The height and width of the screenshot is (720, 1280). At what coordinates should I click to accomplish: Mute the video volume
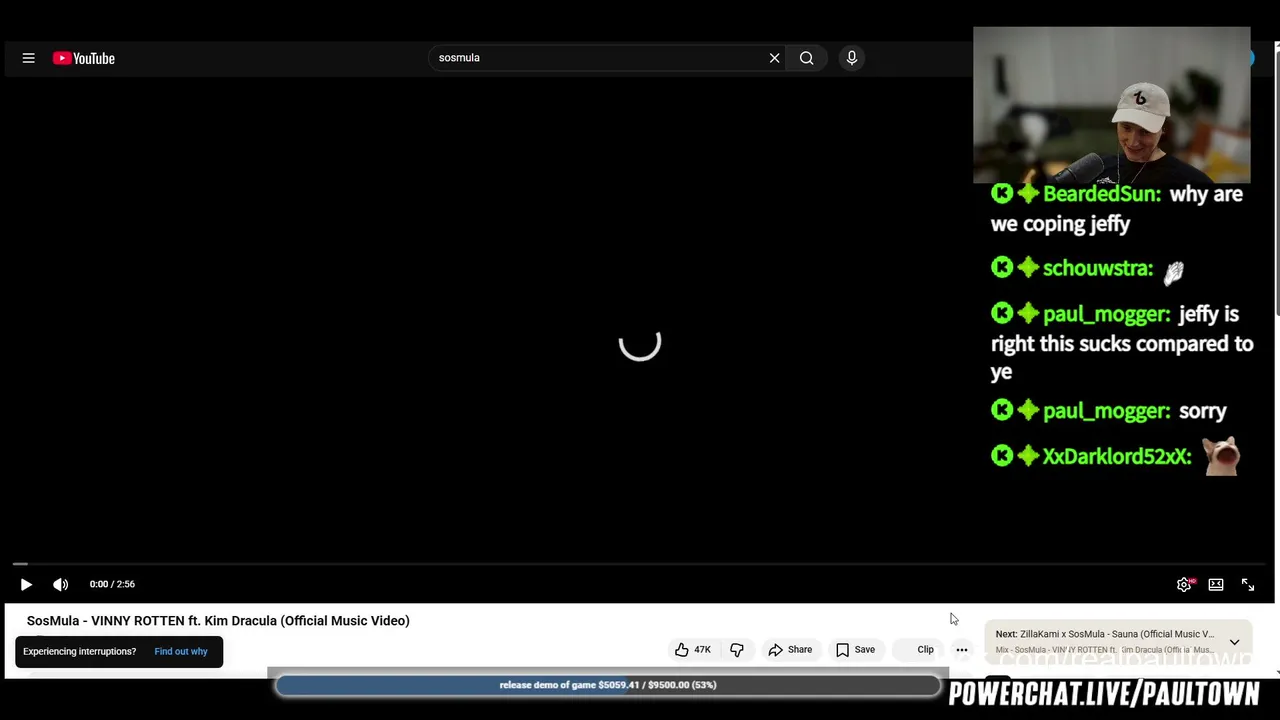(61, 584)
